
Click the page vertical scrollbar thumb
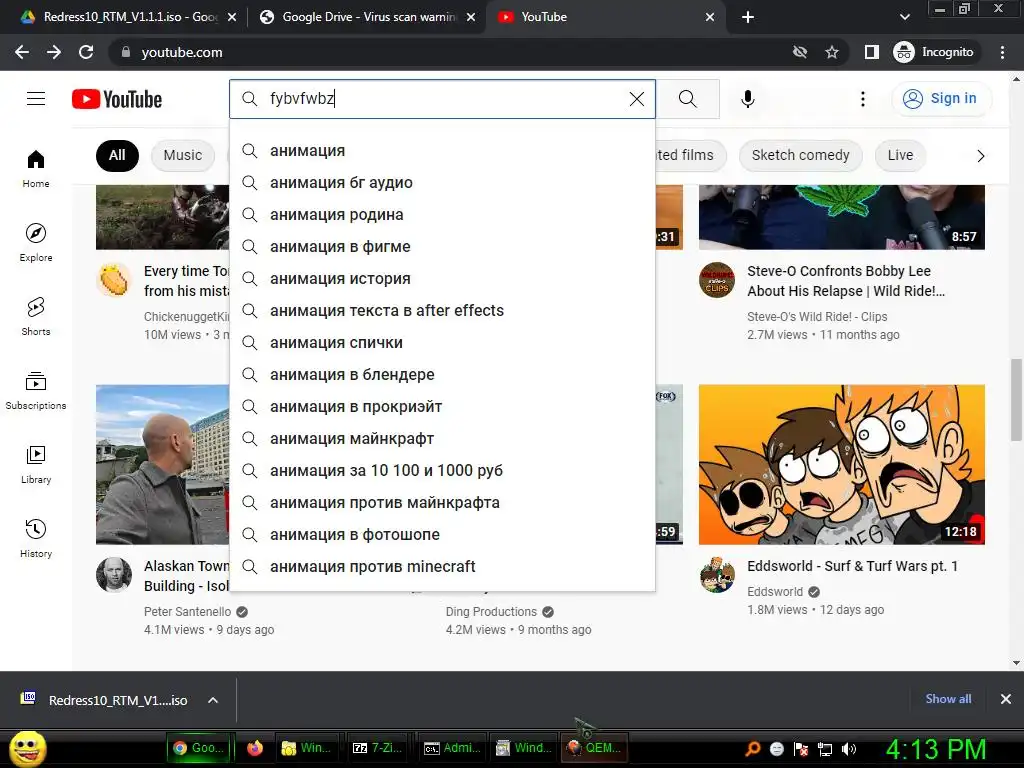[x=1016, y=400]
